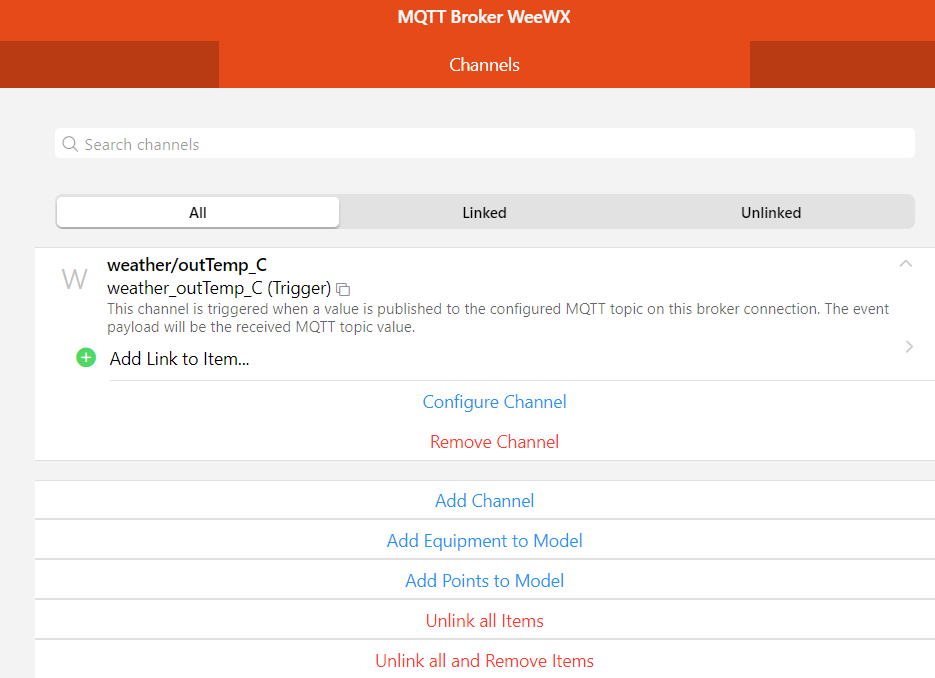Select the weather/outTemp_C channel name
The height and width of the screenshot is (678, 935).
click(x=187, y=266)
